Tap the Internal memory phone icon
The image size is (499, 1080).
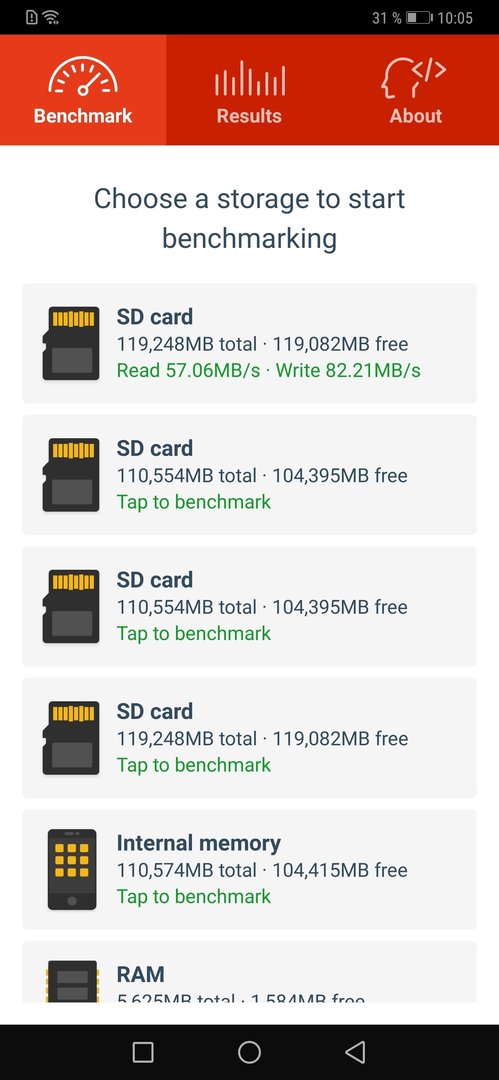coord(72,869)
